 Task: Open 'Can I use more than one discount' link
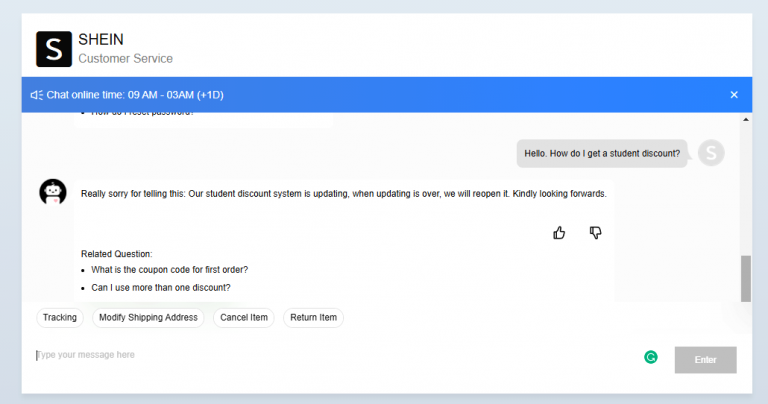pos(161,288)
